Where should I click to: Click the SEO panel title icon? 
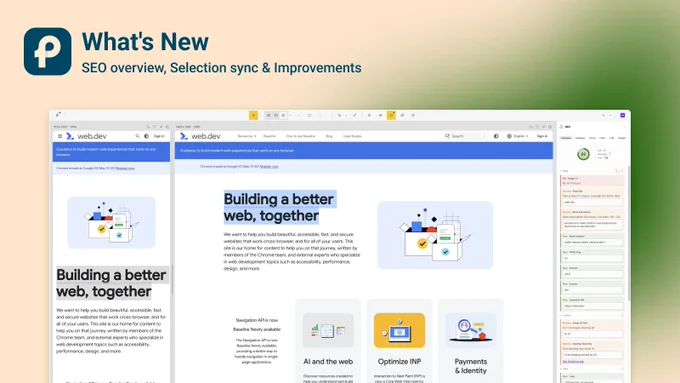(561, 127)
